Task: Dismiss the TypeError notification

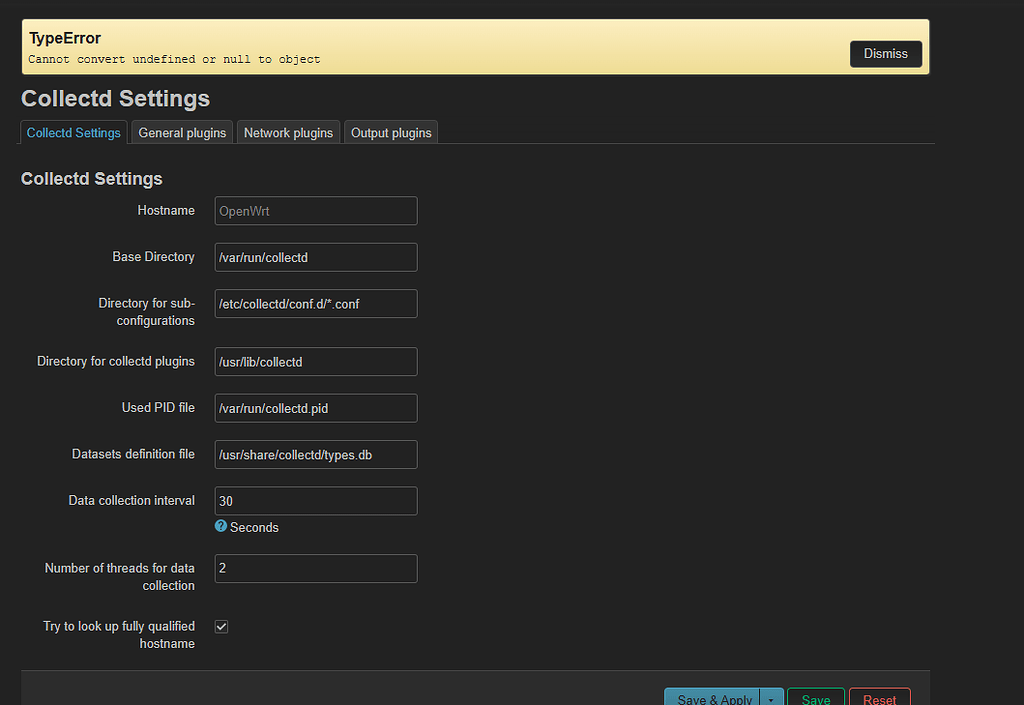Action: [x=885, y=54]
